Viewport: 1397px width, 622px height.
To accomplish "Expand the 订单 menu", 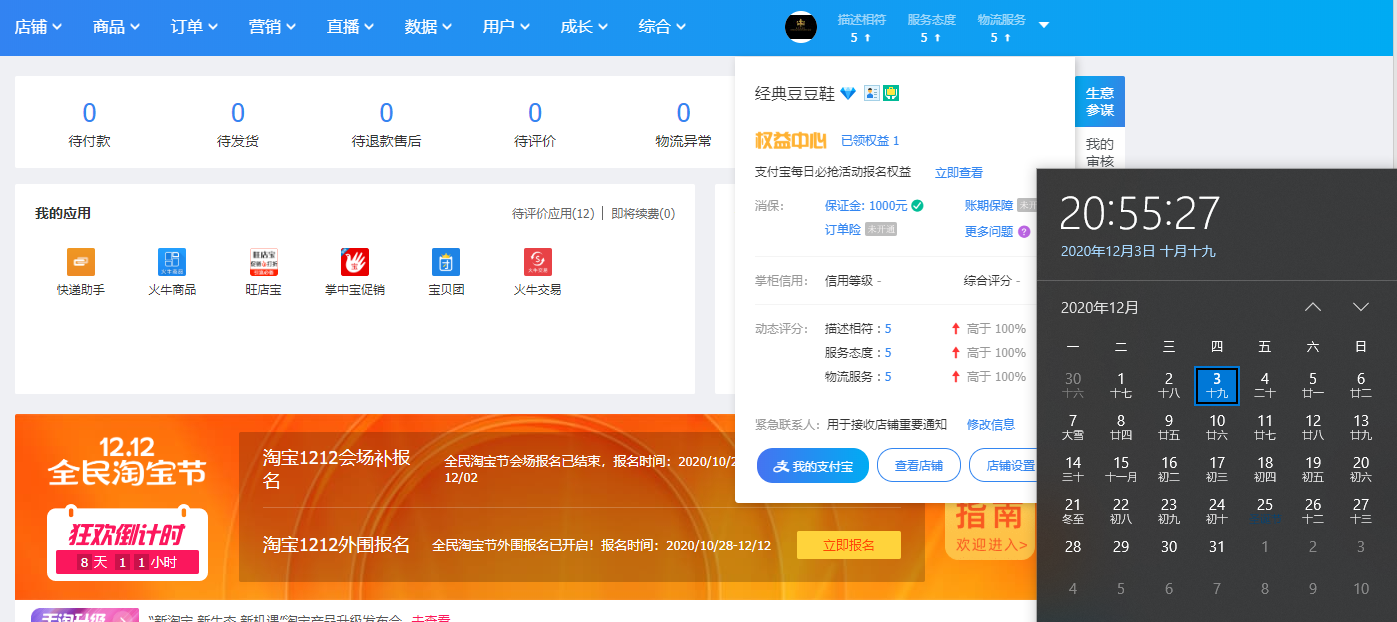I will tap(195, 27).
